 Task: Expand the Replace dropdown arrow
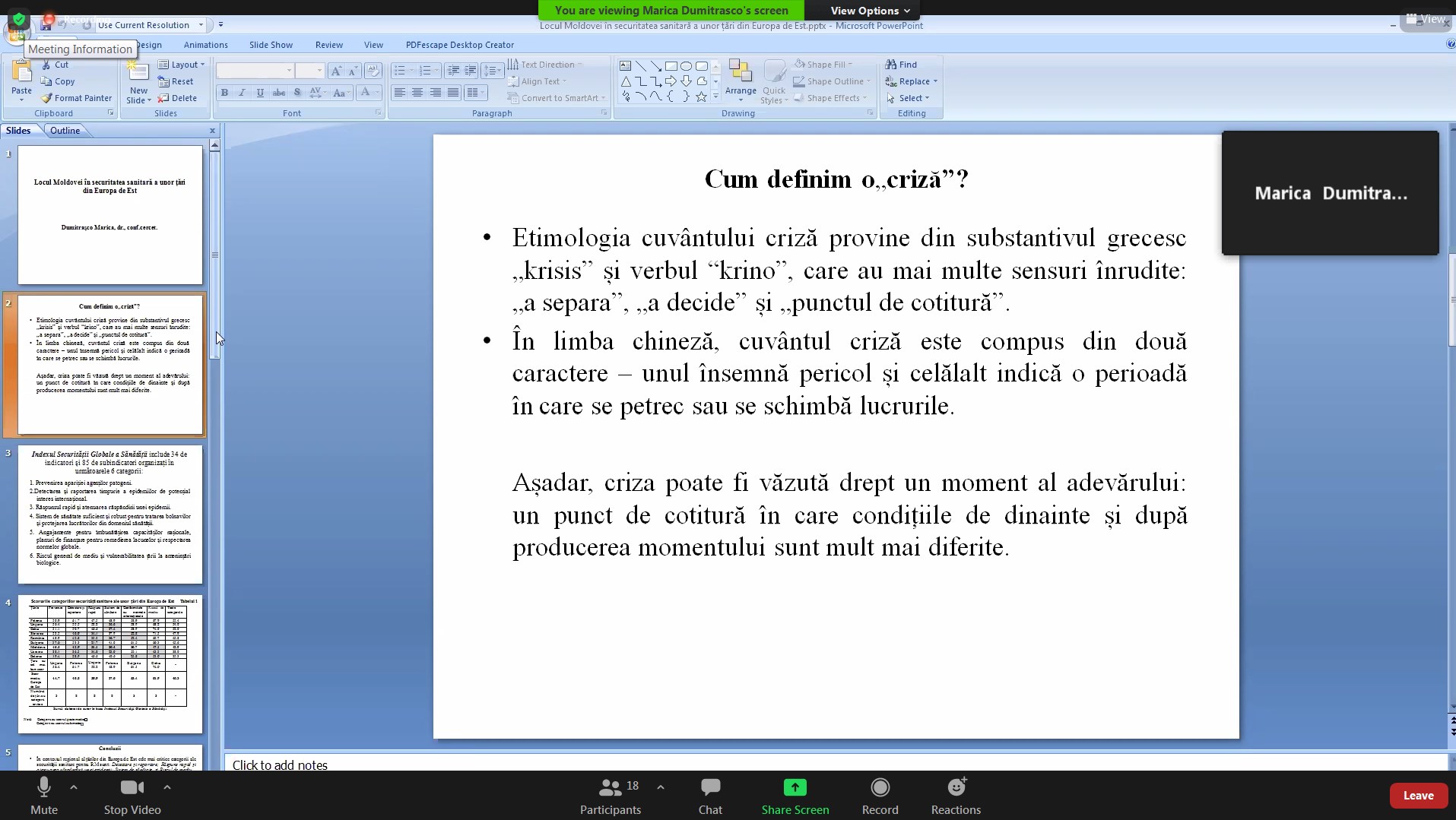pos(935,81)
